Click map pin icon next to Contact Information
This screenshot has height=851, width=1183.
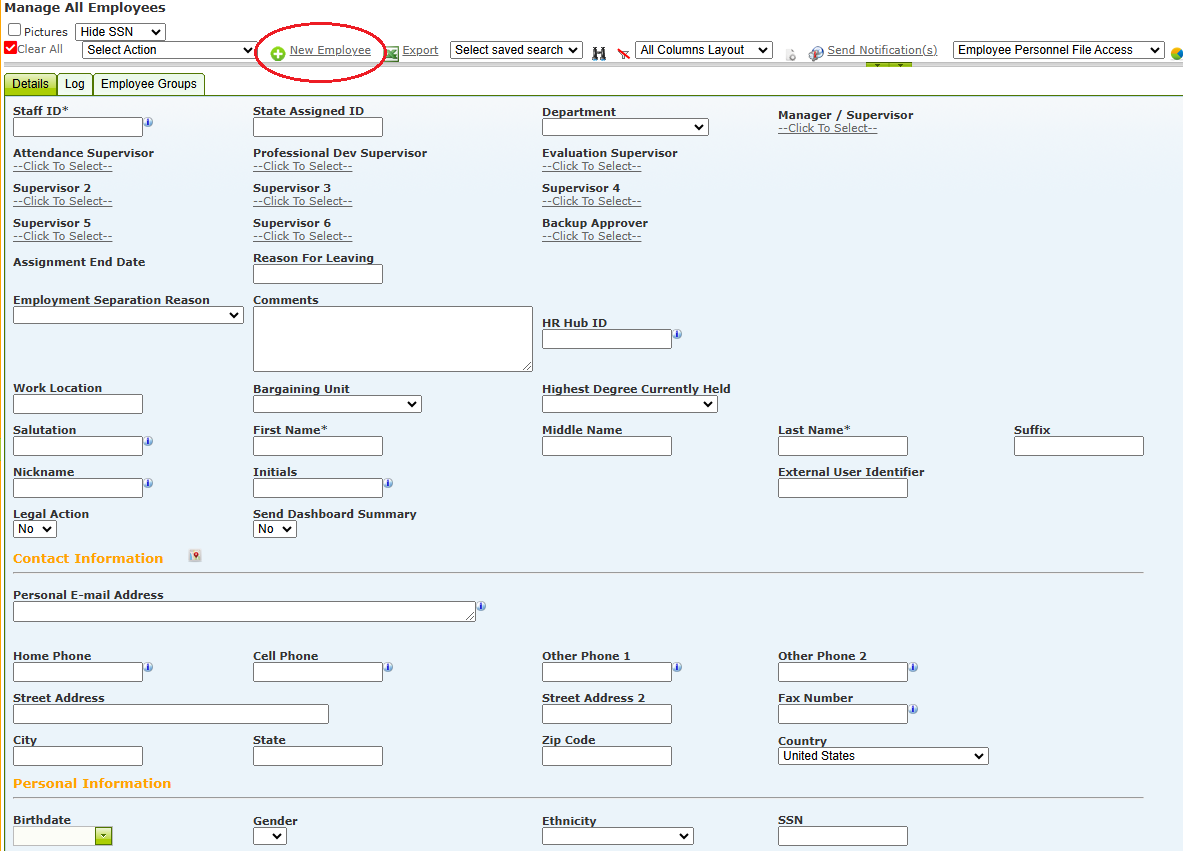tap(195, 556)
